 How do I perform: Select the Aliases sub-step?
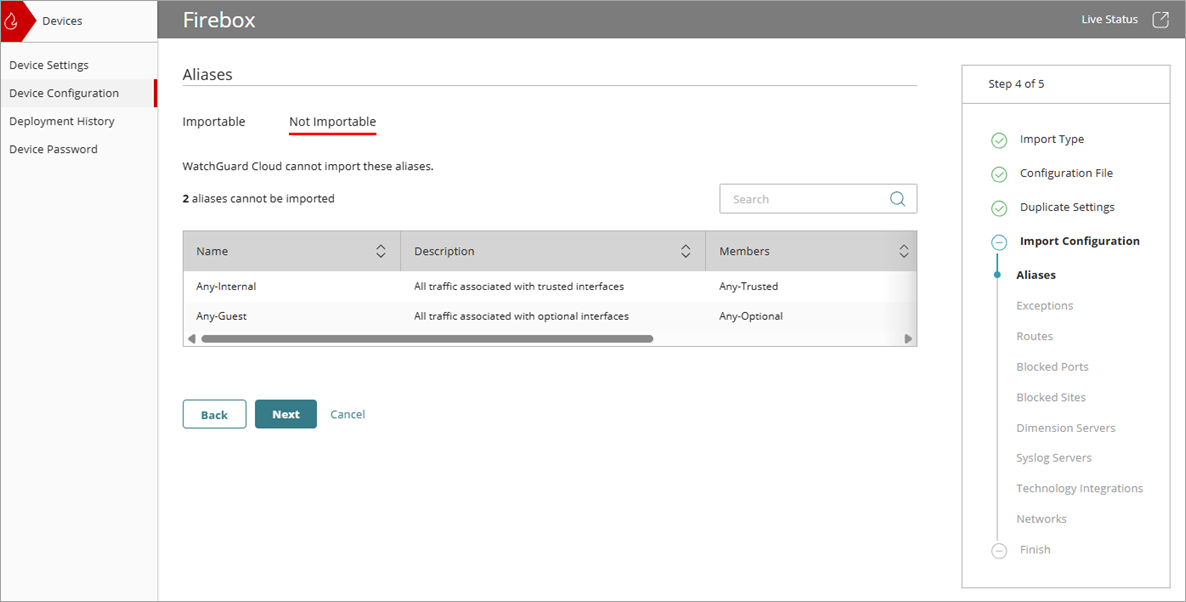tap(1036, 275)
